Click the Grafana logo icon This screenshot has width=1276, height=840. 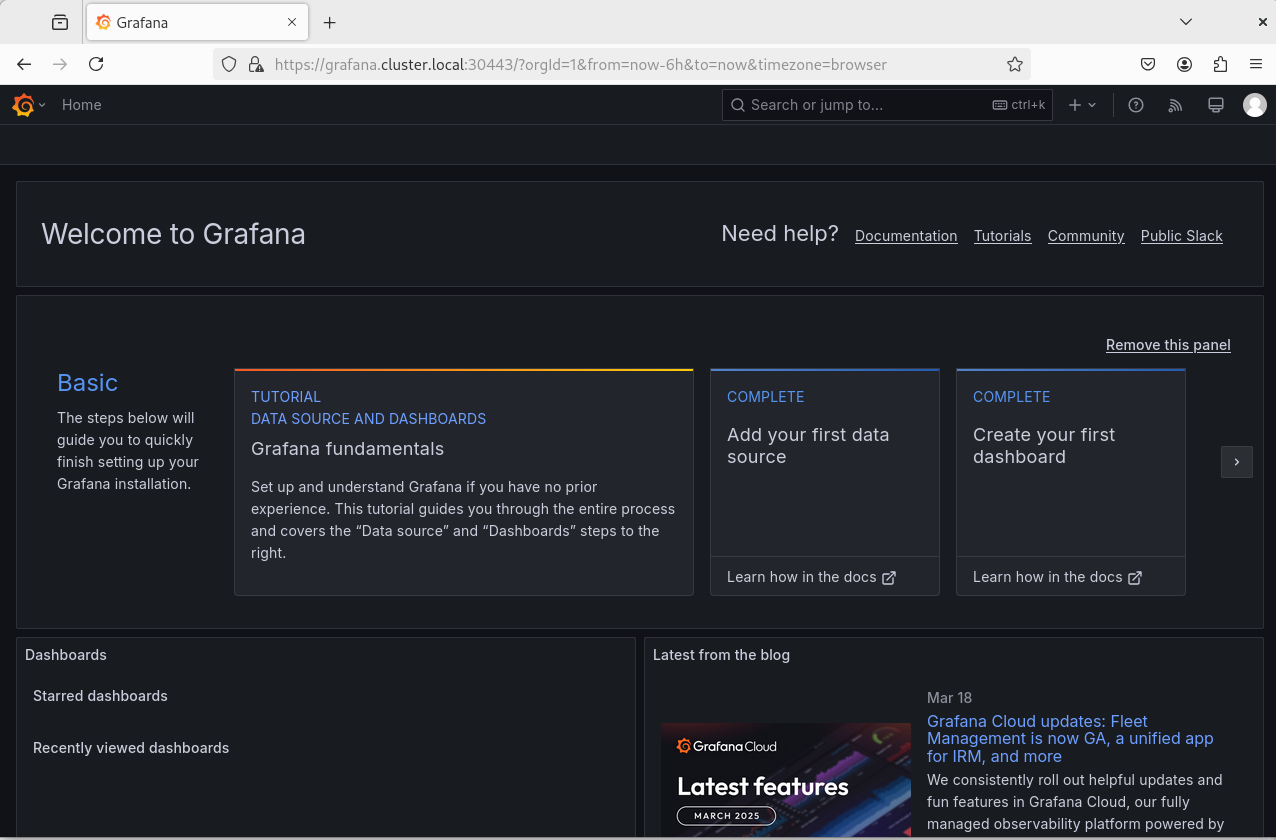click(23, 105)
